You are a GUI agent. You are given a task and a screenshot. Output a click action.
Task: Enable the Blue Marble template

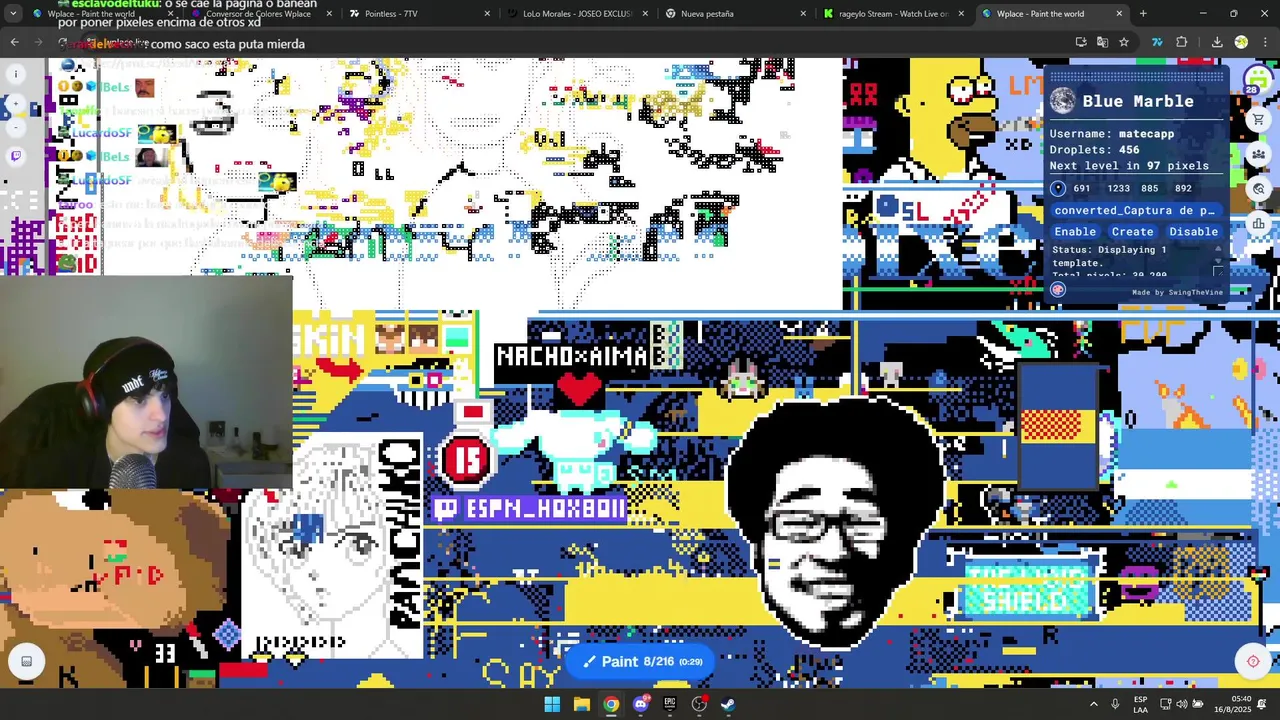[1075, 231]
